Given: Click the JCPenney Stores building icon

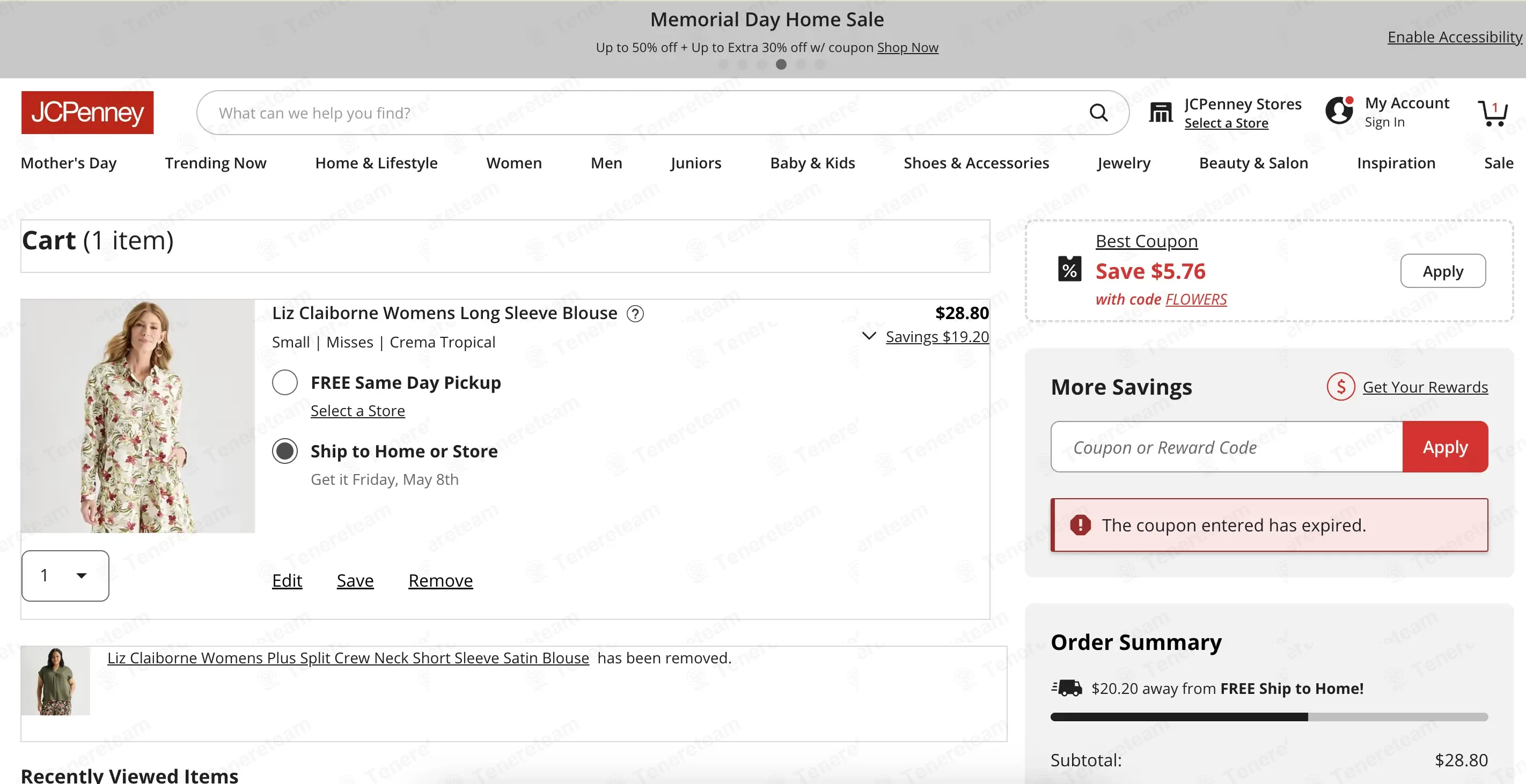Looking at the screenshot, I should click(x=1161, y=112).
